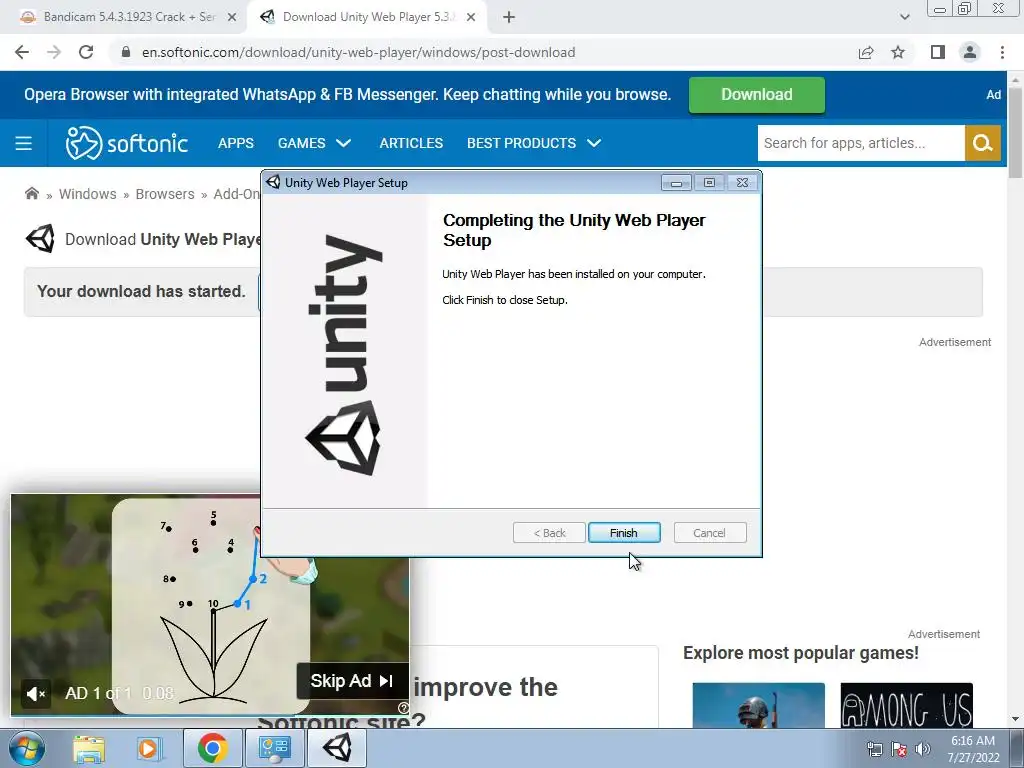
Task: Expand the GAMES dropdown
Action: pyautogui.click(x=314, y=143)
